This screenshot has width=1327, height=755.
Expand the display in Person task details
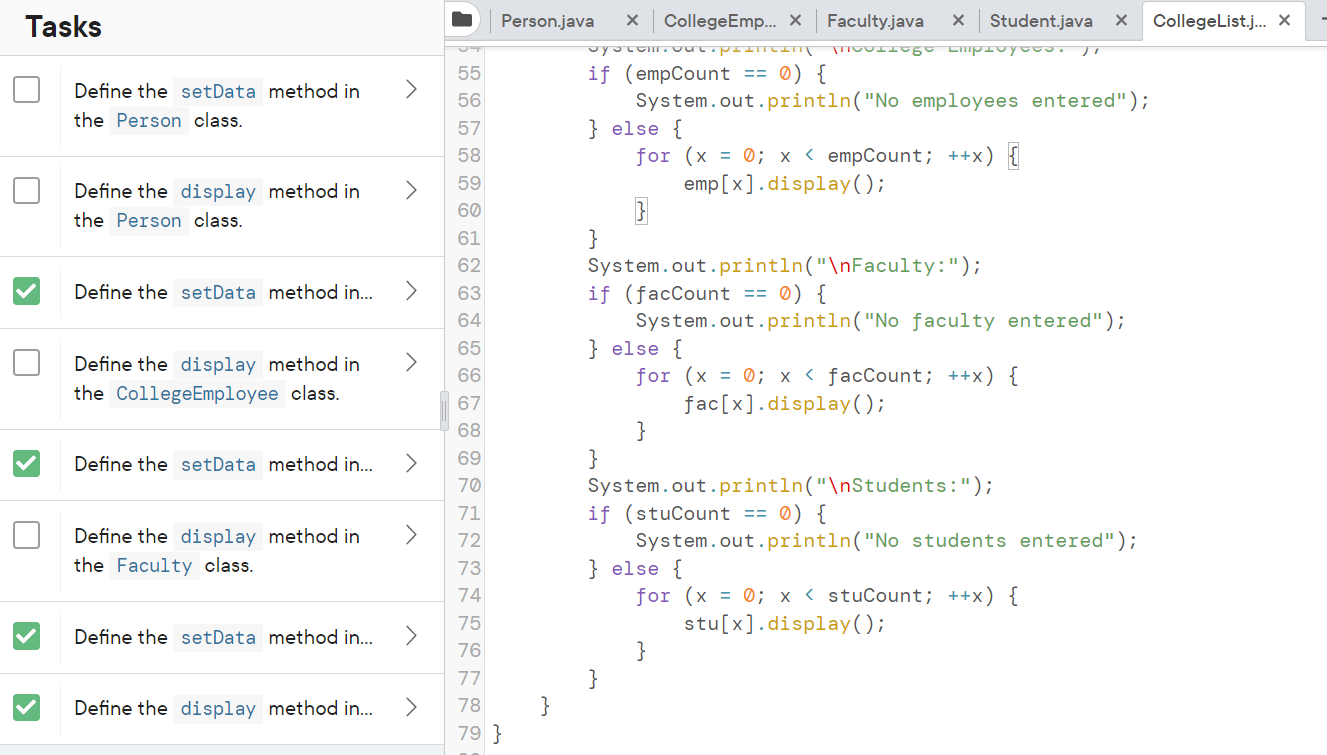coord(411,190)
